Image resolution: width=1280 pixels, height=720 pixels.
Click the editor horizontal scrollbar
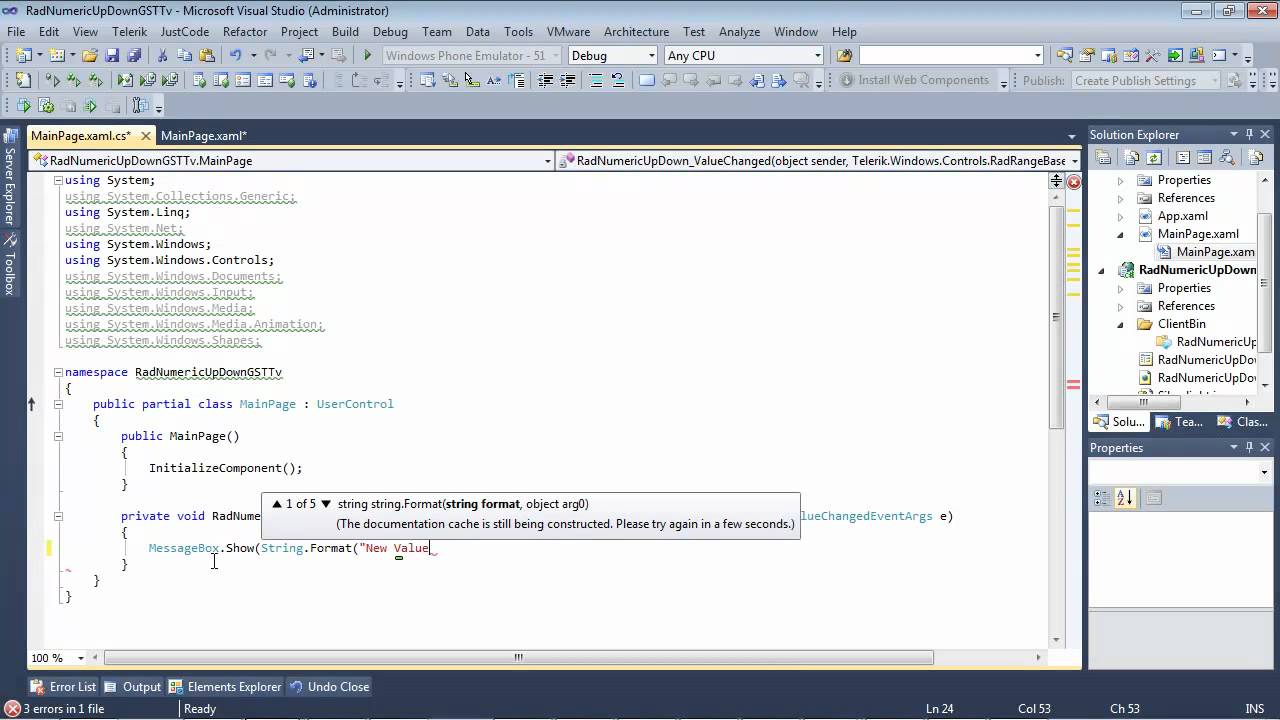pyautogui.click(x=518, y=658)
